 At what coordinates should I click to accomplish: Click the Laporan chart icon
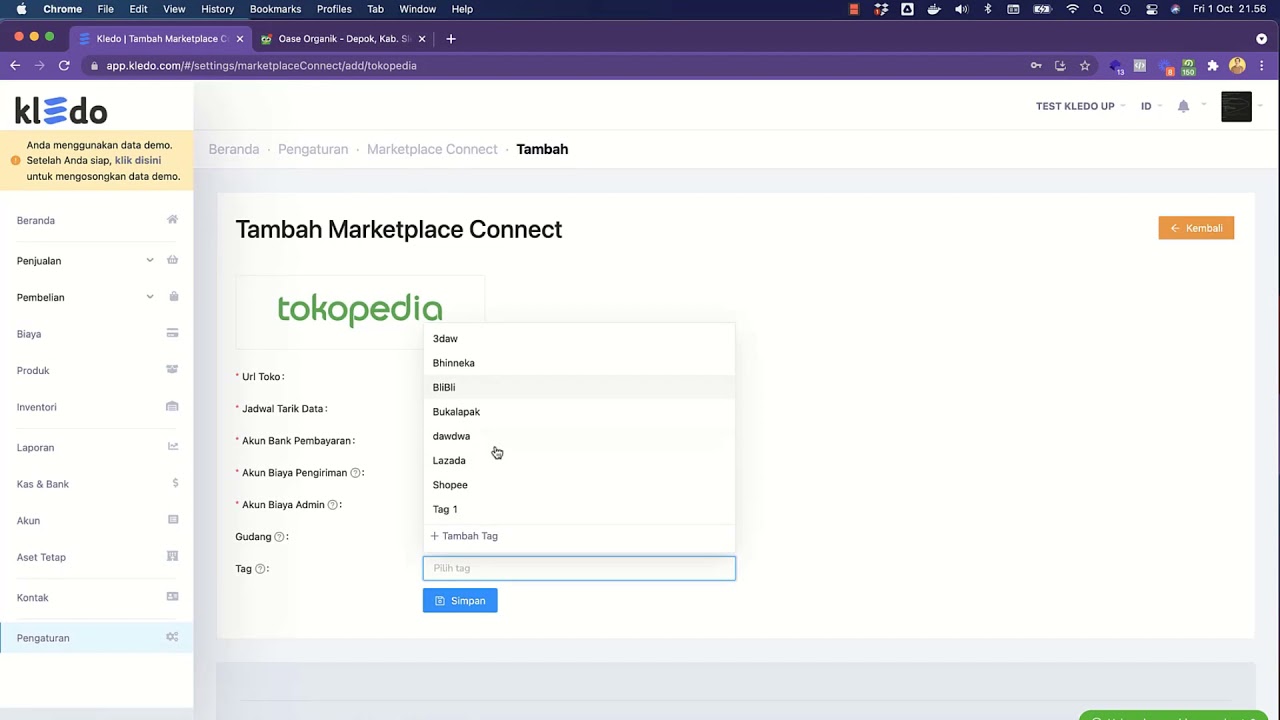[172, 447]
